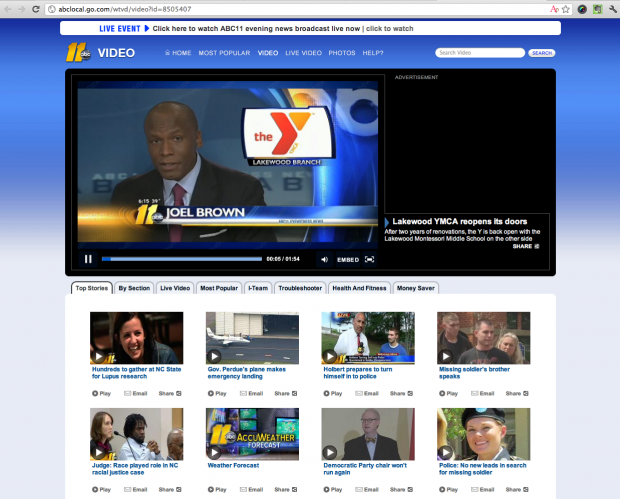The width and height of the screenshot is (620, 499).
Task: Click Share under Missing soldier's brother story
Action: pos(517,393)
